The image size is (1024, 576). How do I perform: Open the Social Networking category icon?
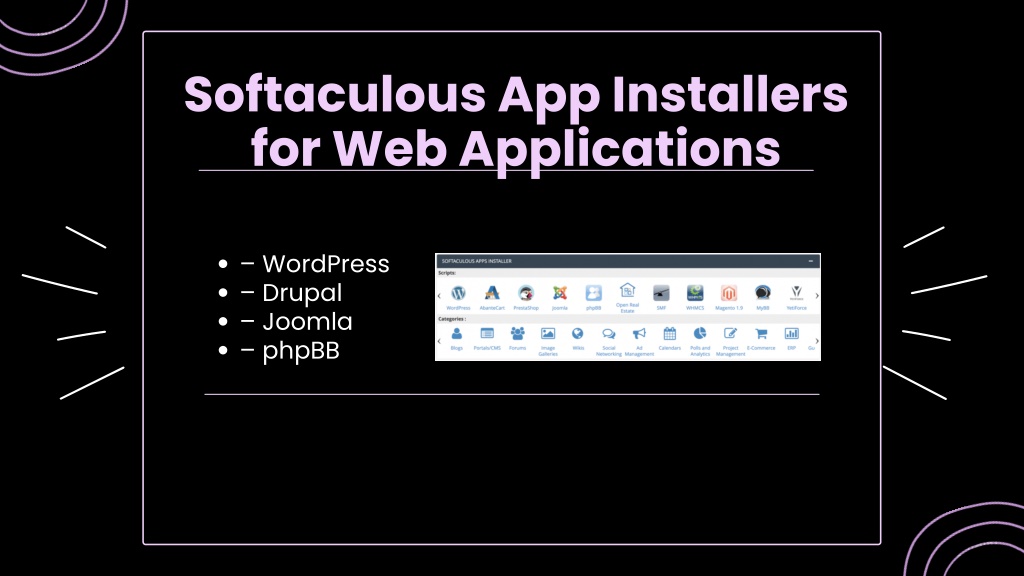click(609, 334)
